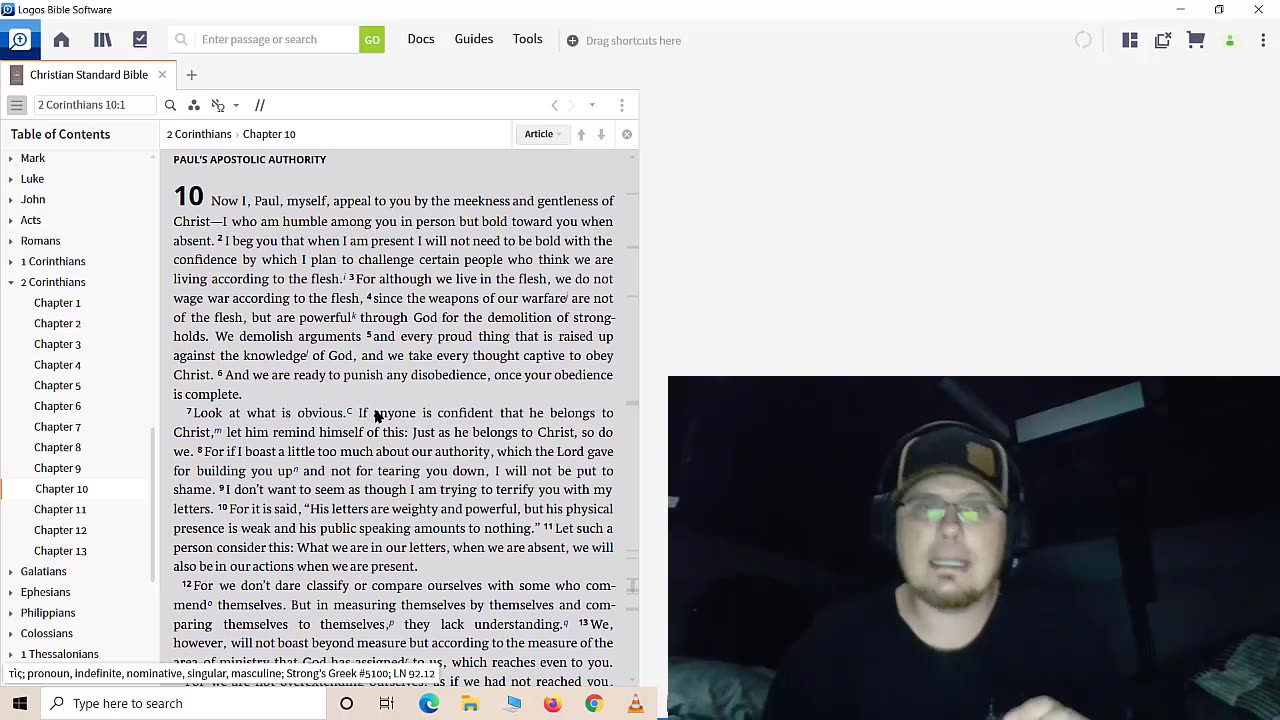Close the locator bar
Image resolution: width=1280 pixels, height=720 pixels.
pos(627,134)
